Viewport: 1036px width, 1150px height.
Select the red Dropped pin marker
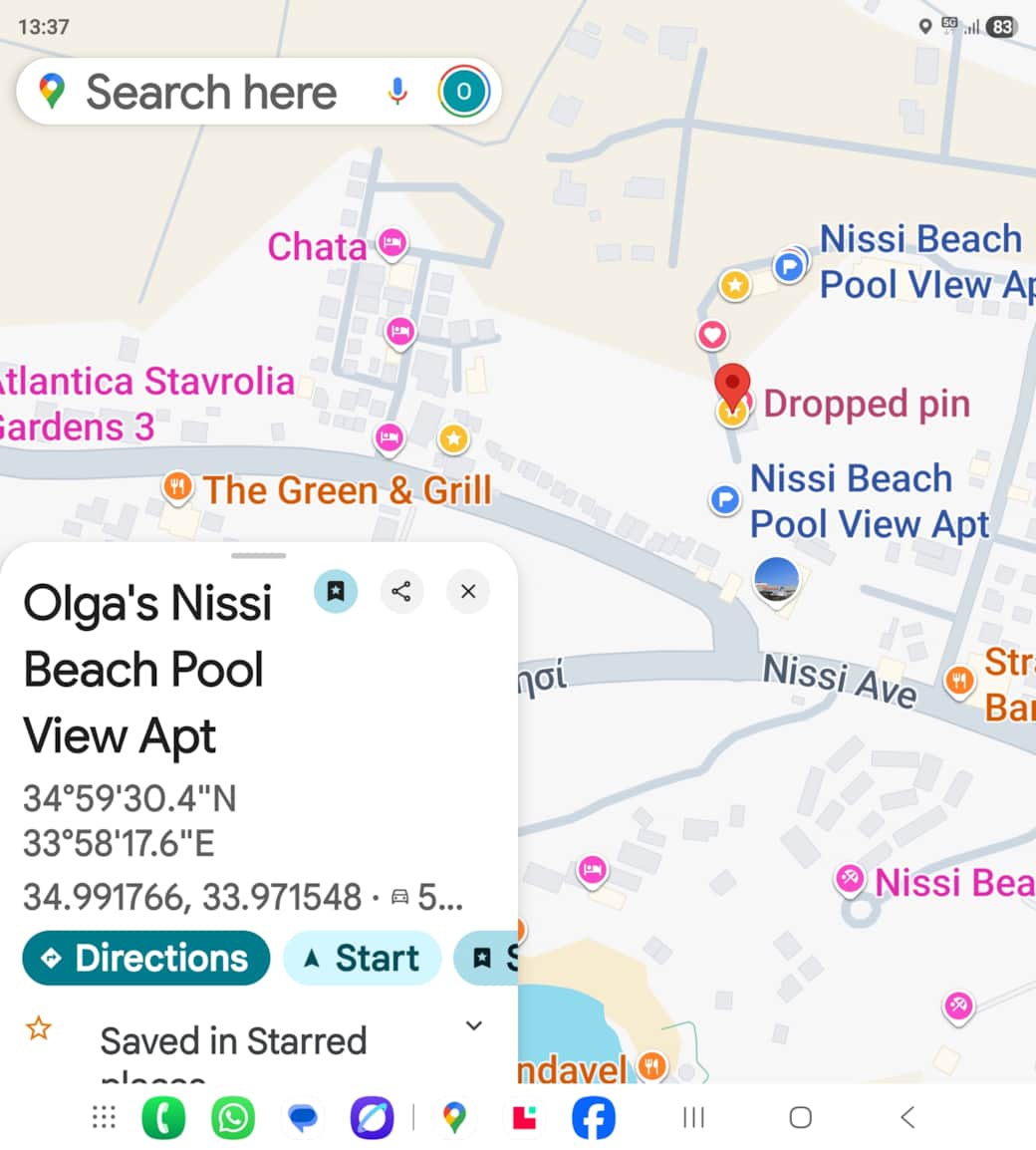(733, 386)
